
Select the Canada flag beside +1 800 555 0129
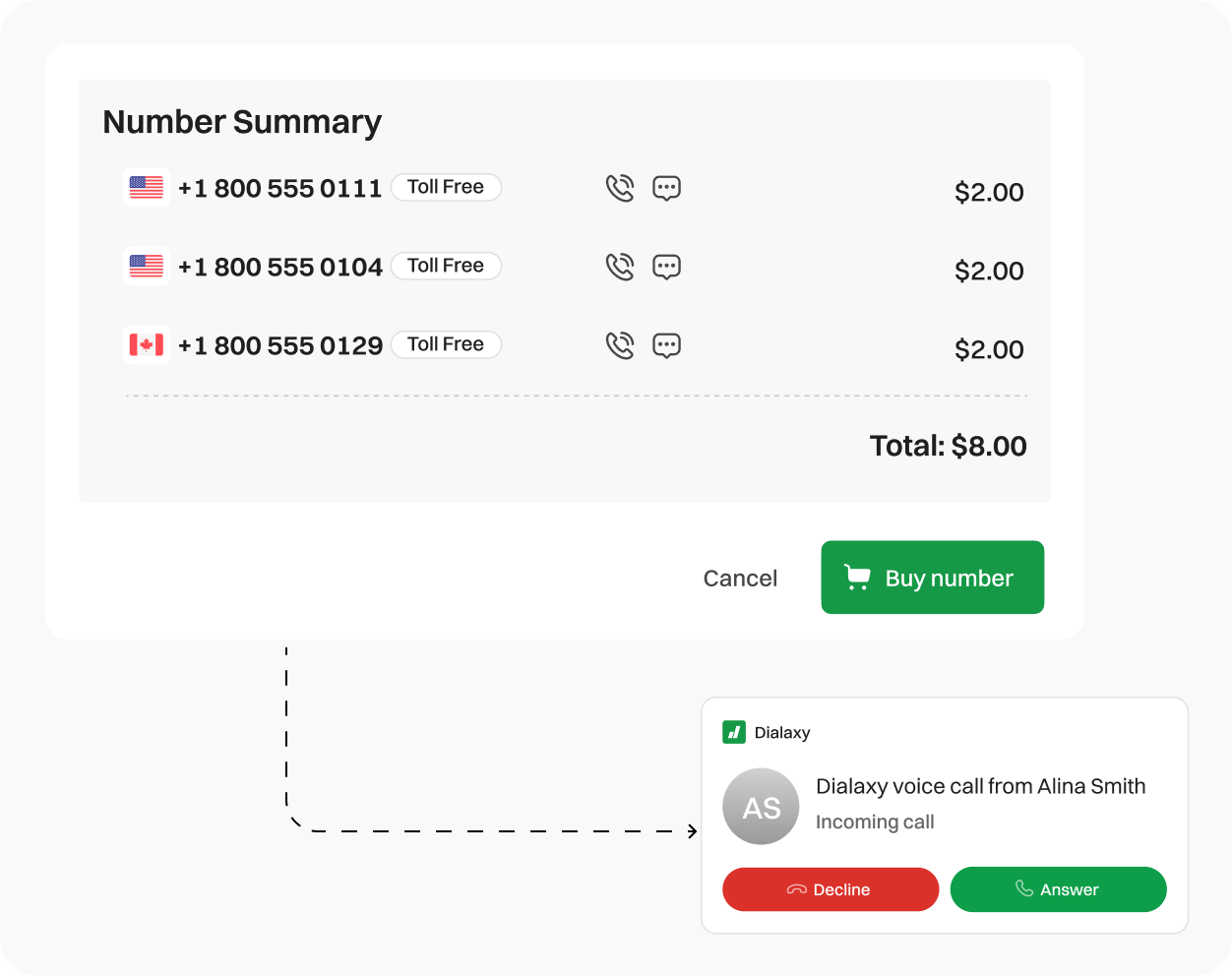[146, 344]
